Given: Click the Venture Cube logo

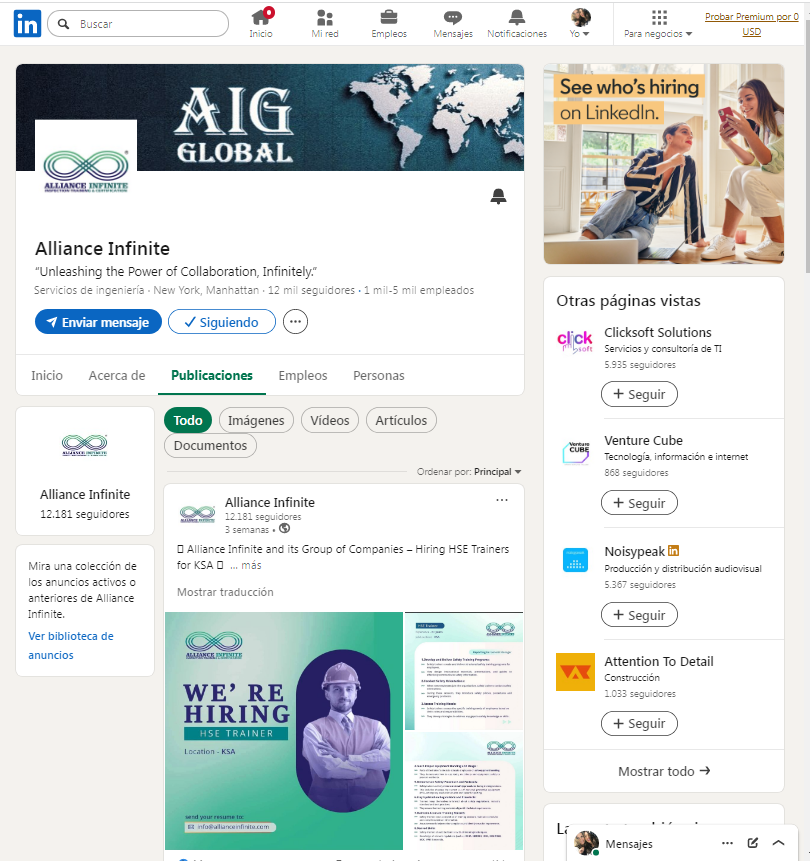Looking at the screenshot, I should point(575,452).
